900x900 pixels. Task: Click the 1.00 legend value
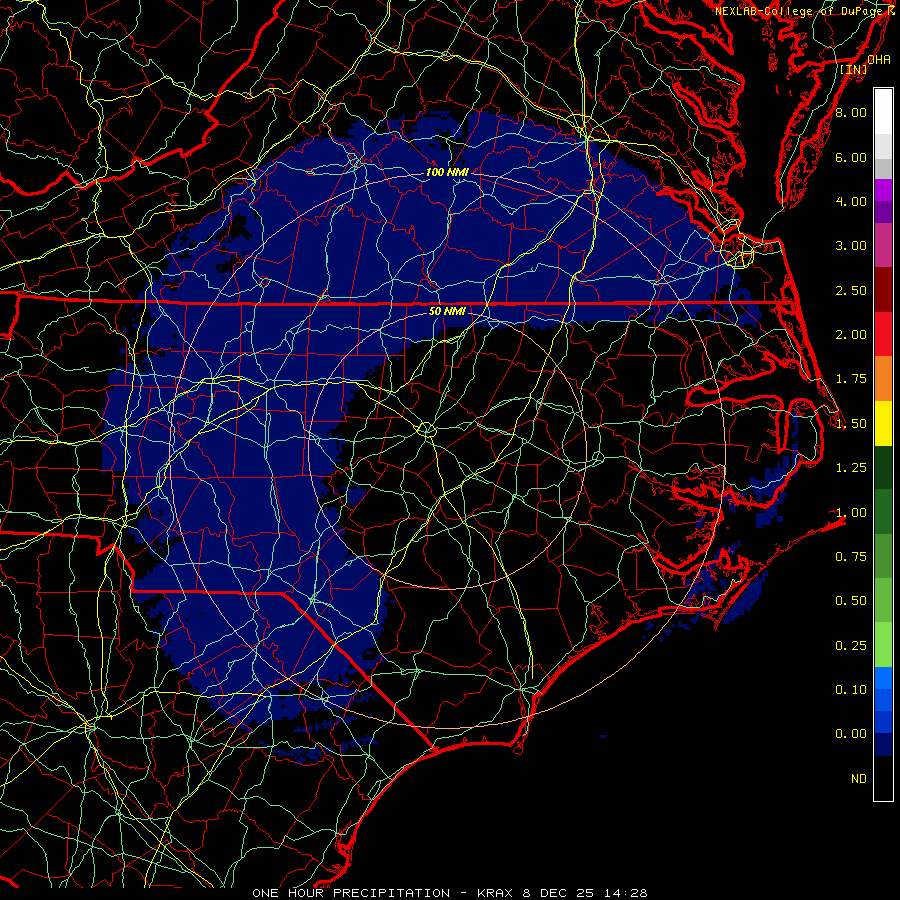[x=851, y=513]
